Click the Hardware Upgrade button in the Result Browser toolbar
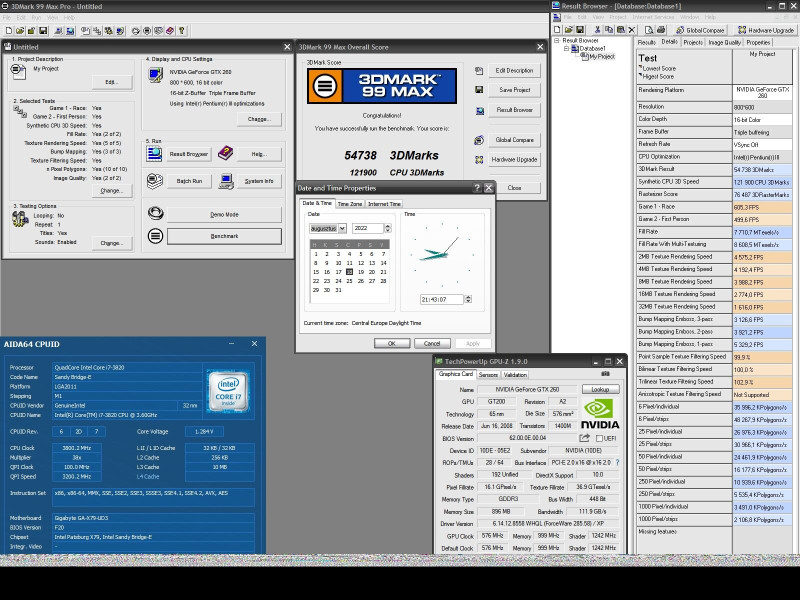 tap(766, 30)
